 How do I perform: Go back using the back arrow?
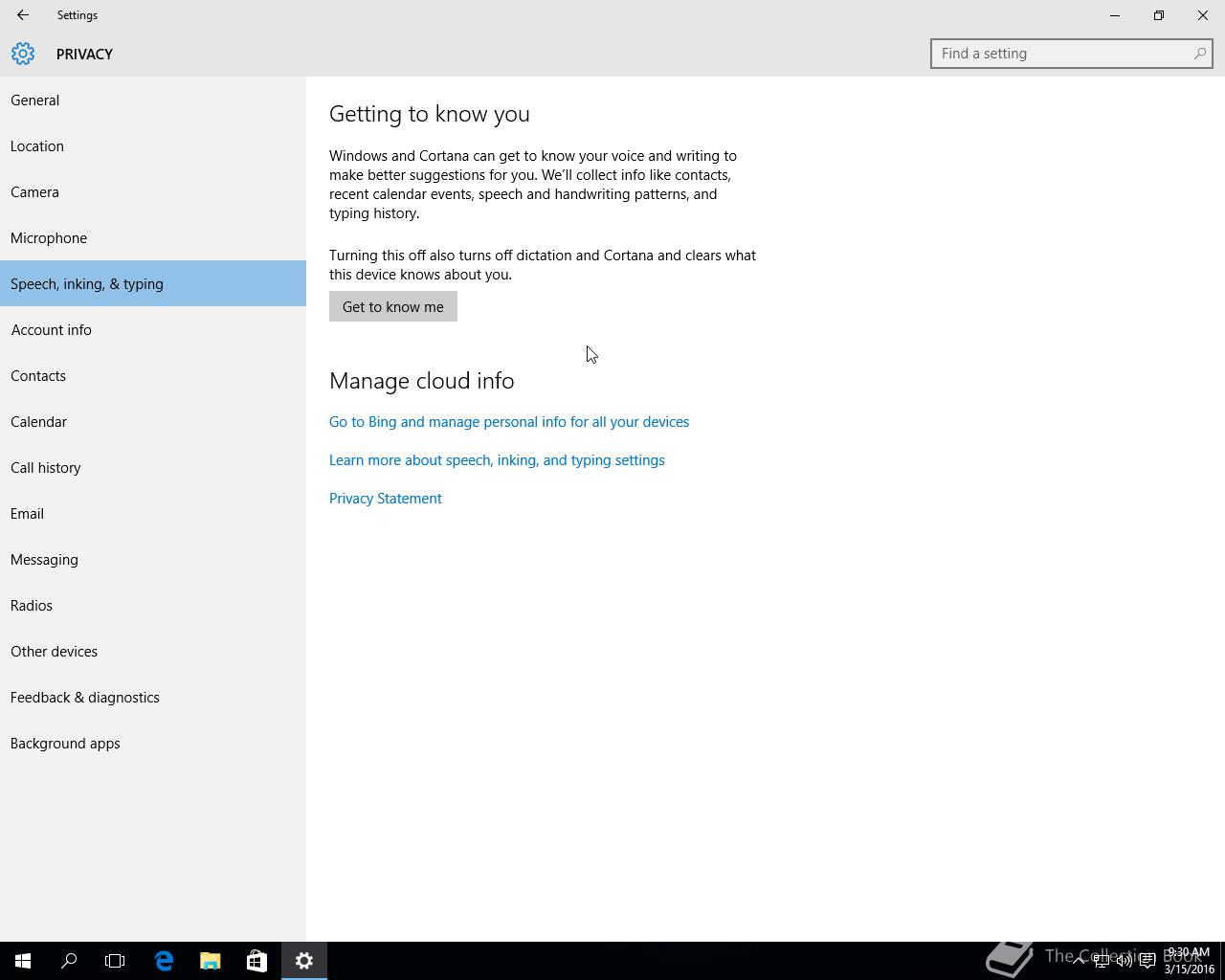23,15
